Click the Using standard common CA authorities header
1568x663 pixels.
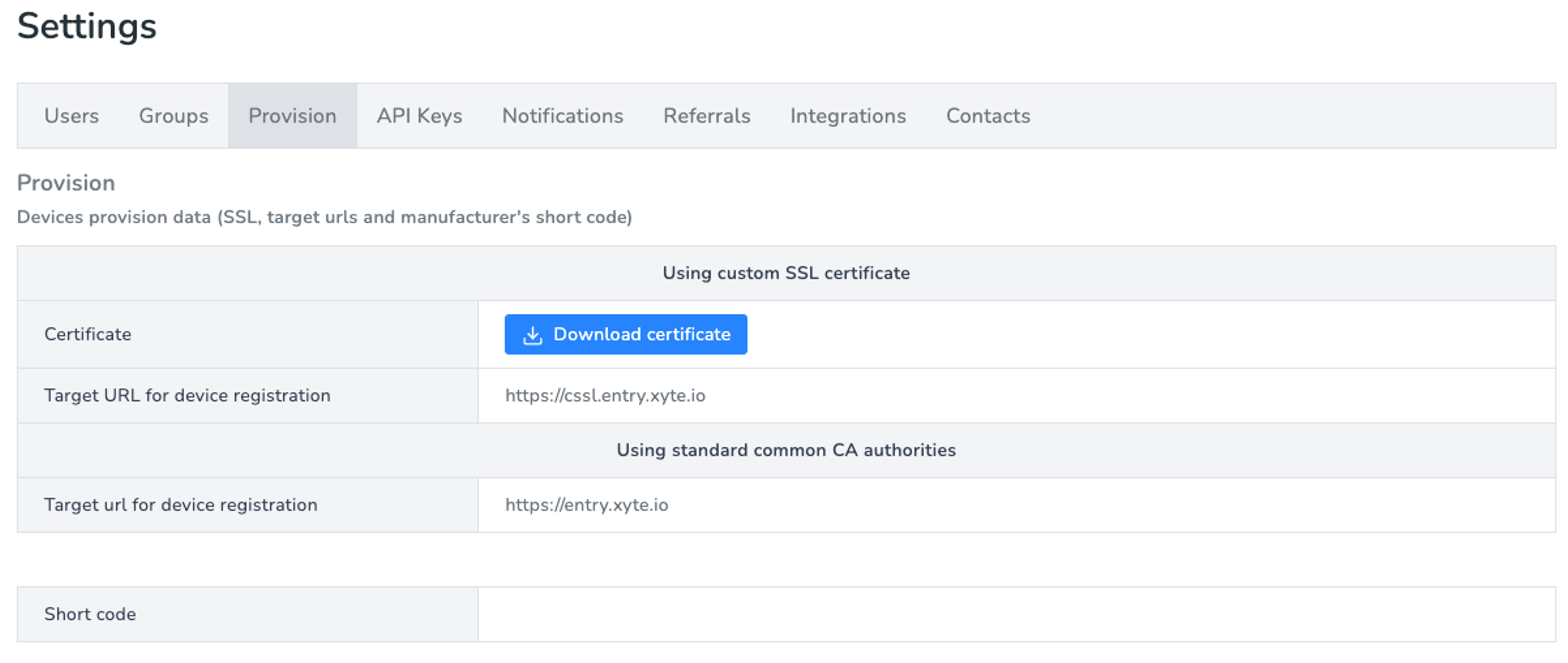pos(786,451)
